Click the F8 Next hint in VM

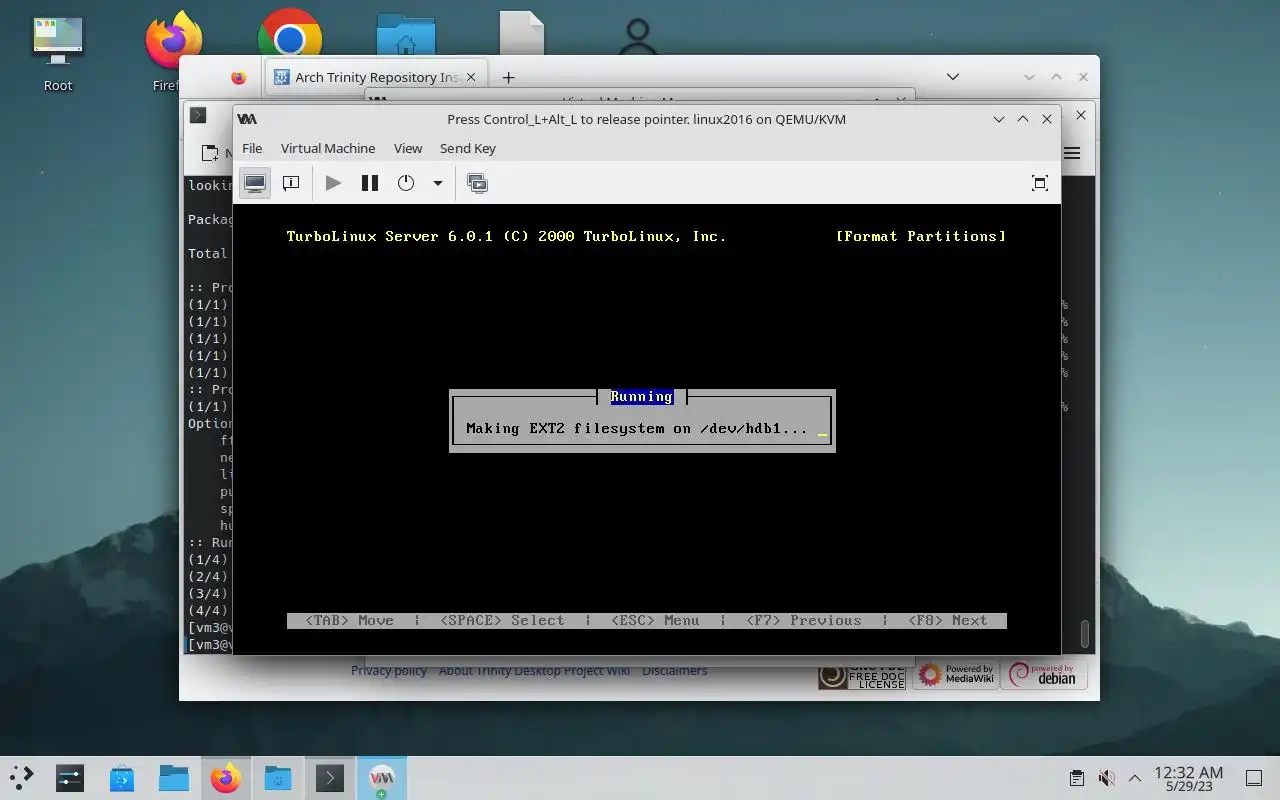(x=948, y=620)
